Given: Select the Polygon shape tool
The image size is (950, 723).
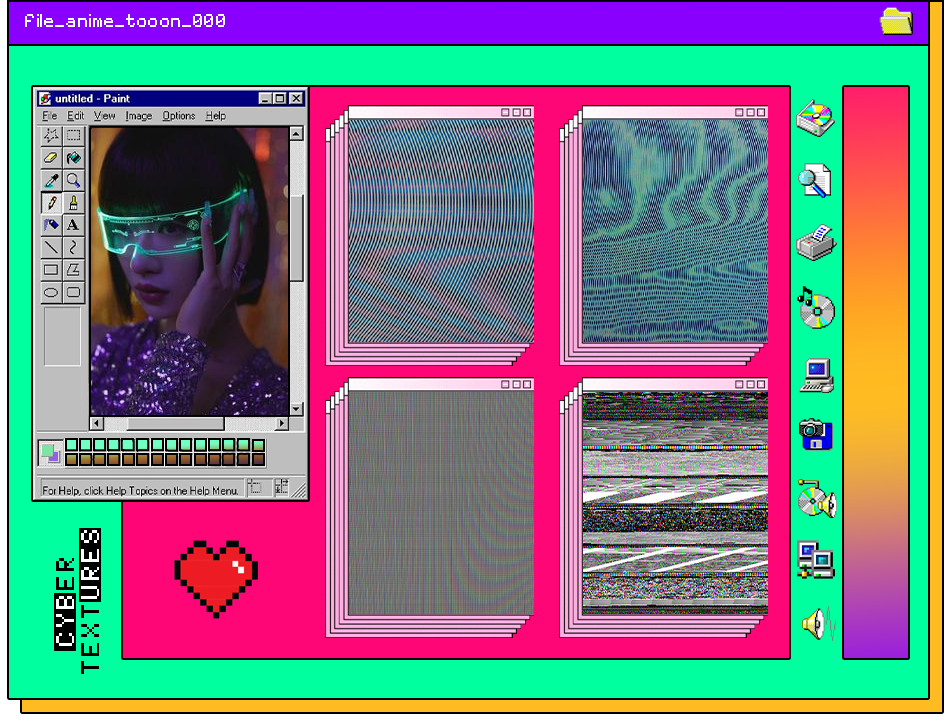Looking at the screenshot, I should click(73, 270).
